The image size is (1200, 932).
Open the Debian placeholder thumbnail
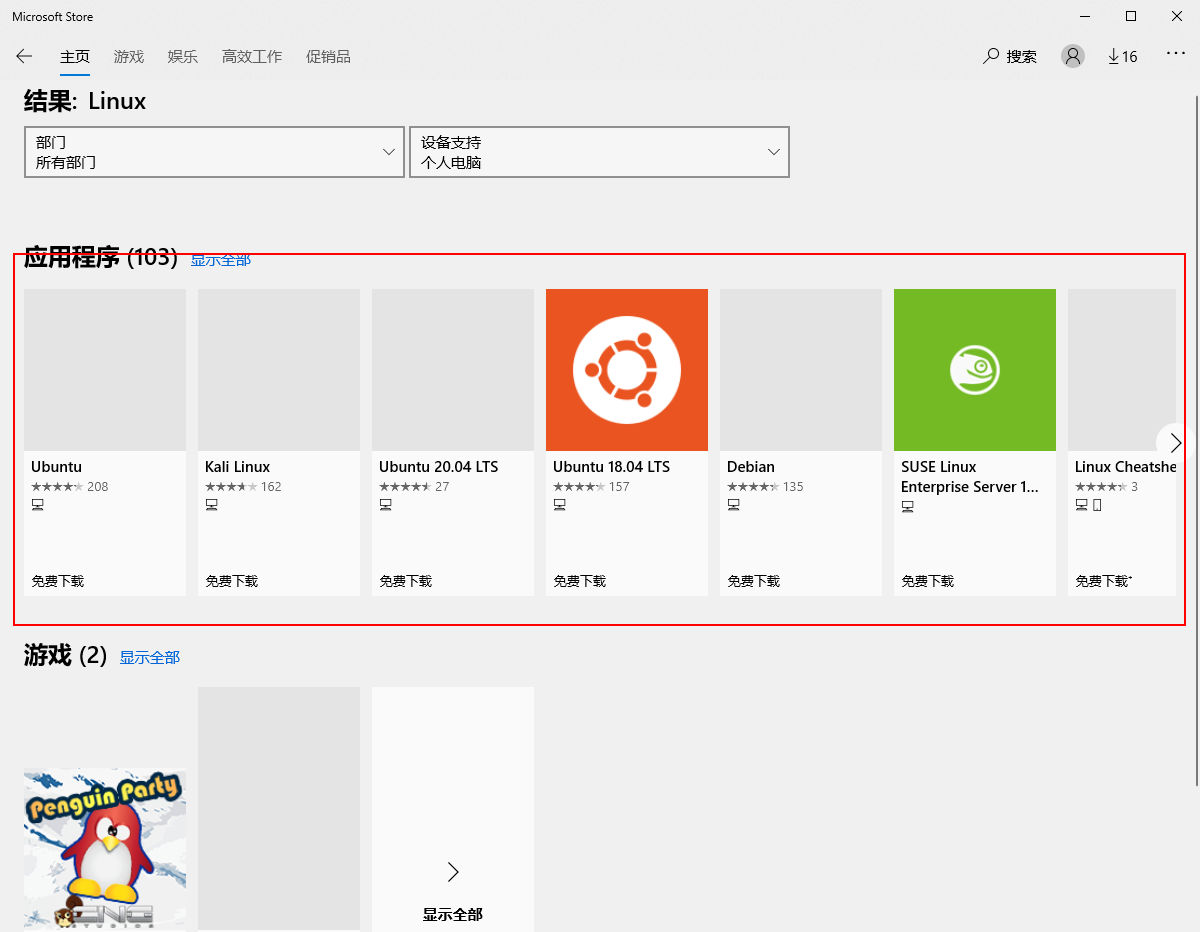[801, 370]
